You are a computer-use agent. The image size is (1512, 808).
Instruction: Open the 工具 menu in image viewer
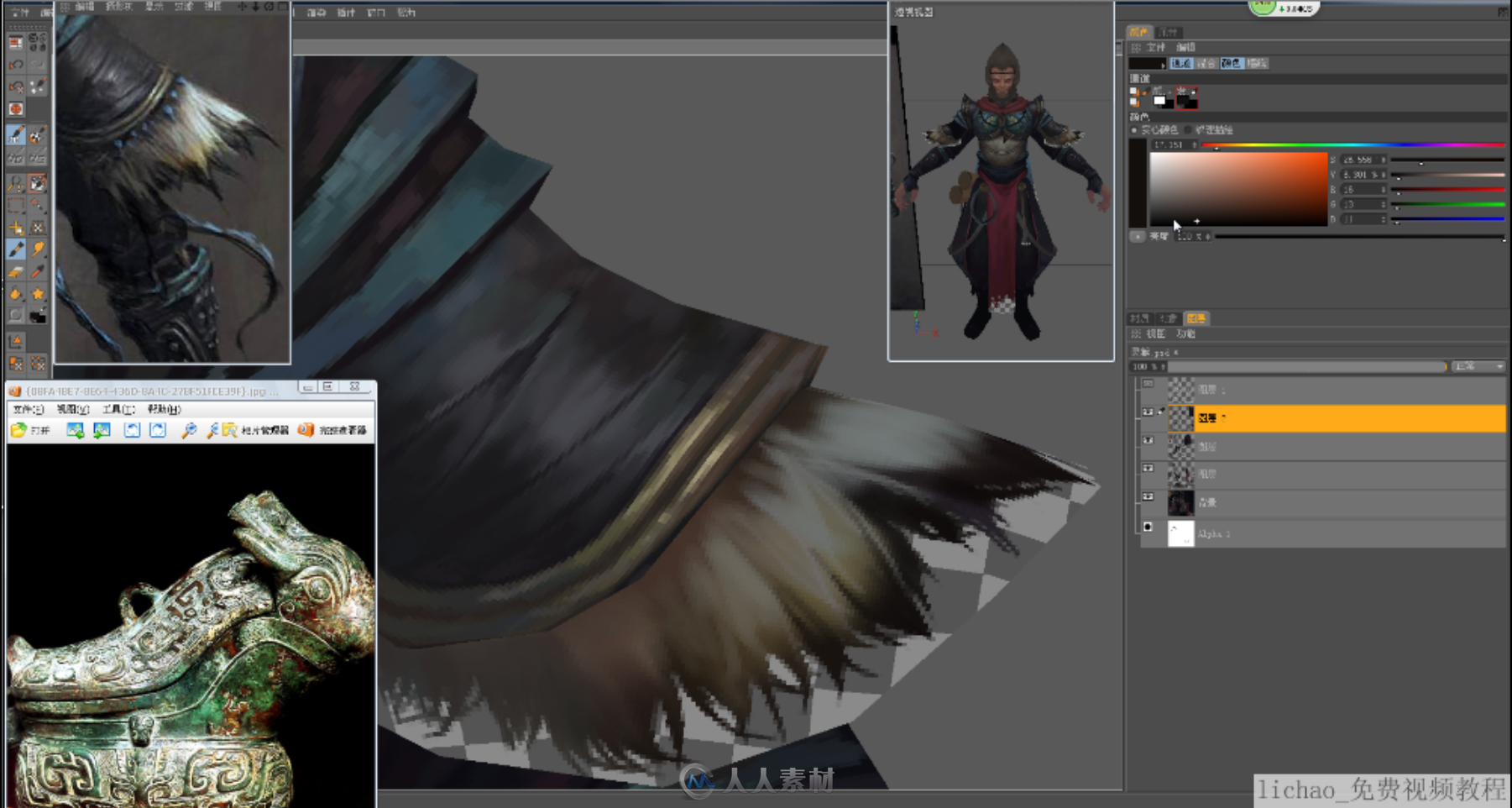(x=118, y=409)
